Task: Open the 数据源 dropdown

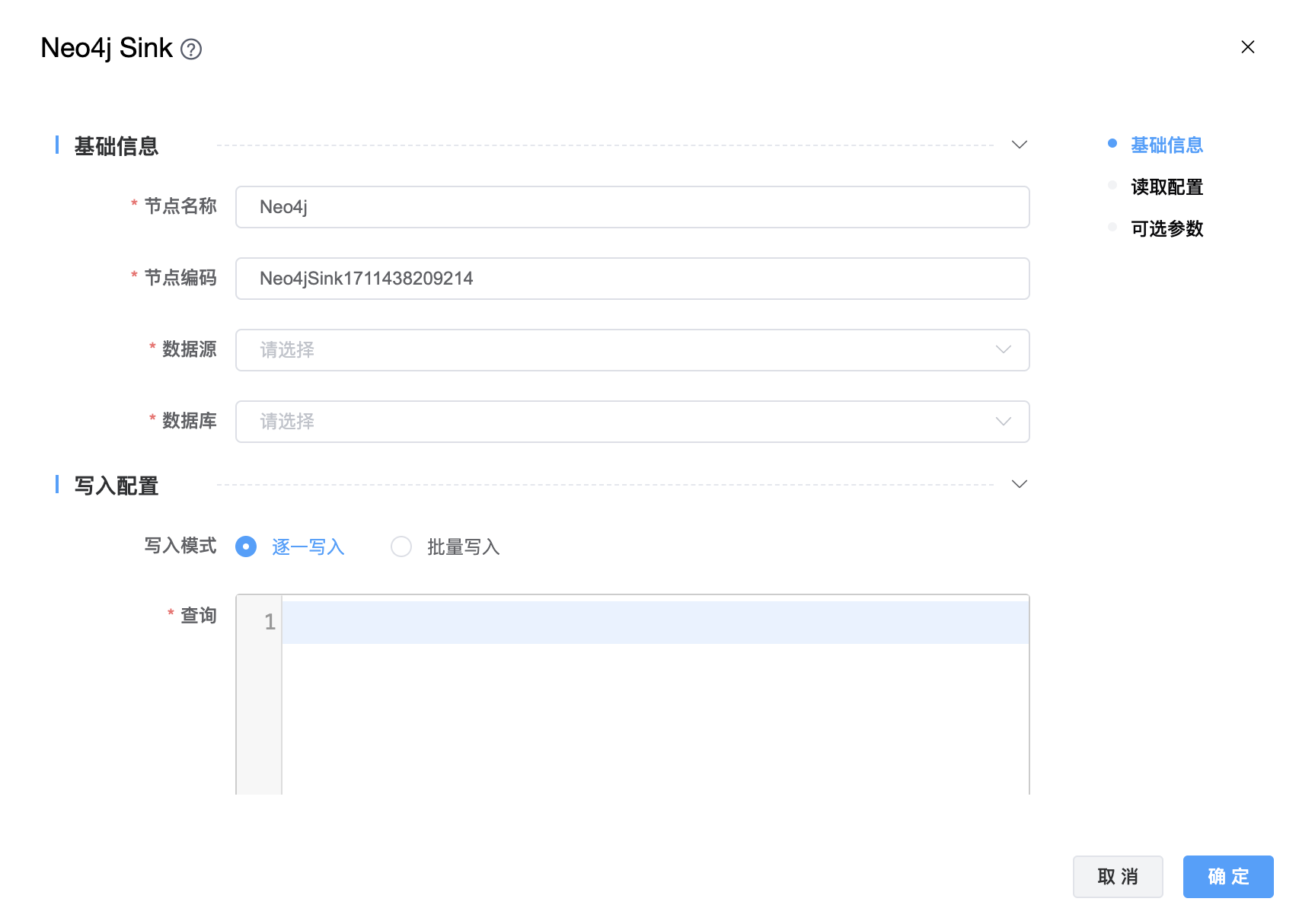Action: (632, 350)
